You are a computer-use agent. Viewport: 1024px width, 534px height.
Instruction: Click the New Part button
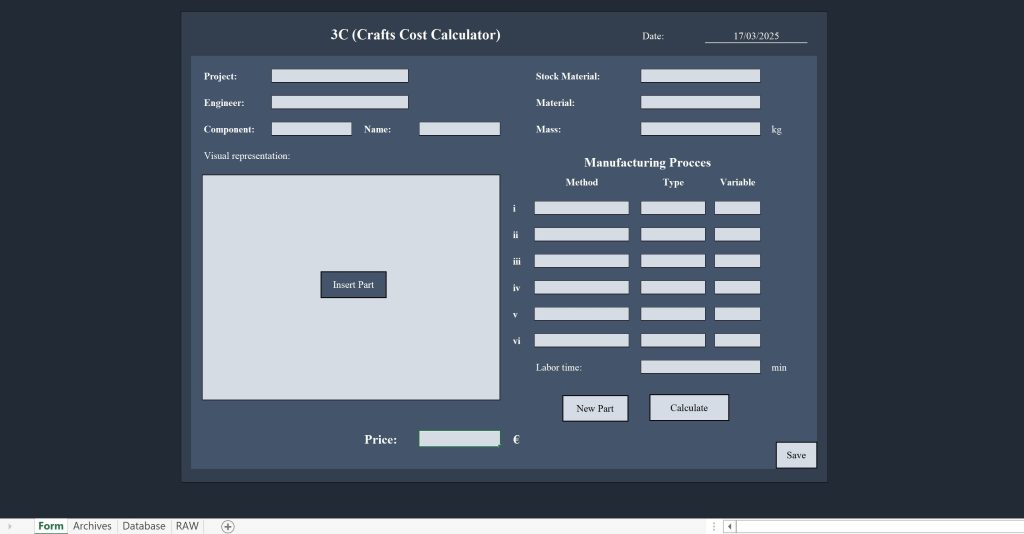click(x=595, y=408)
